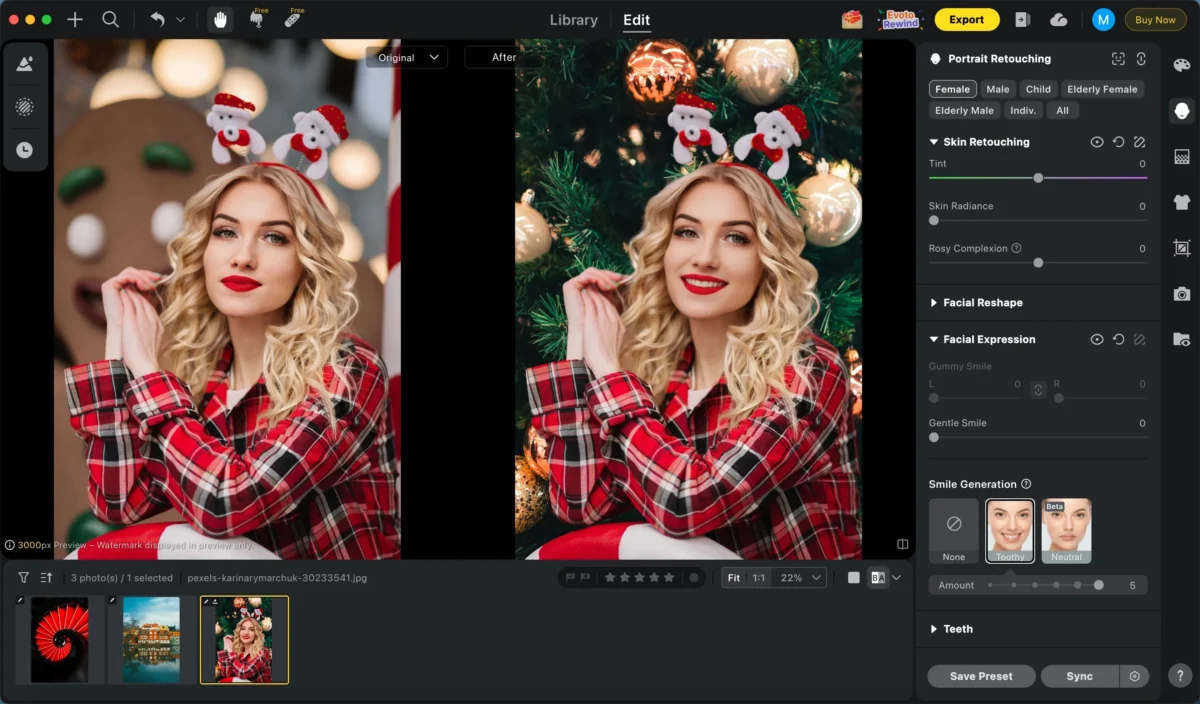The width and height of the screenshot is (1200, 704).
Task: Adjust the Tint slider handle
Action: tap(1038, 178)
